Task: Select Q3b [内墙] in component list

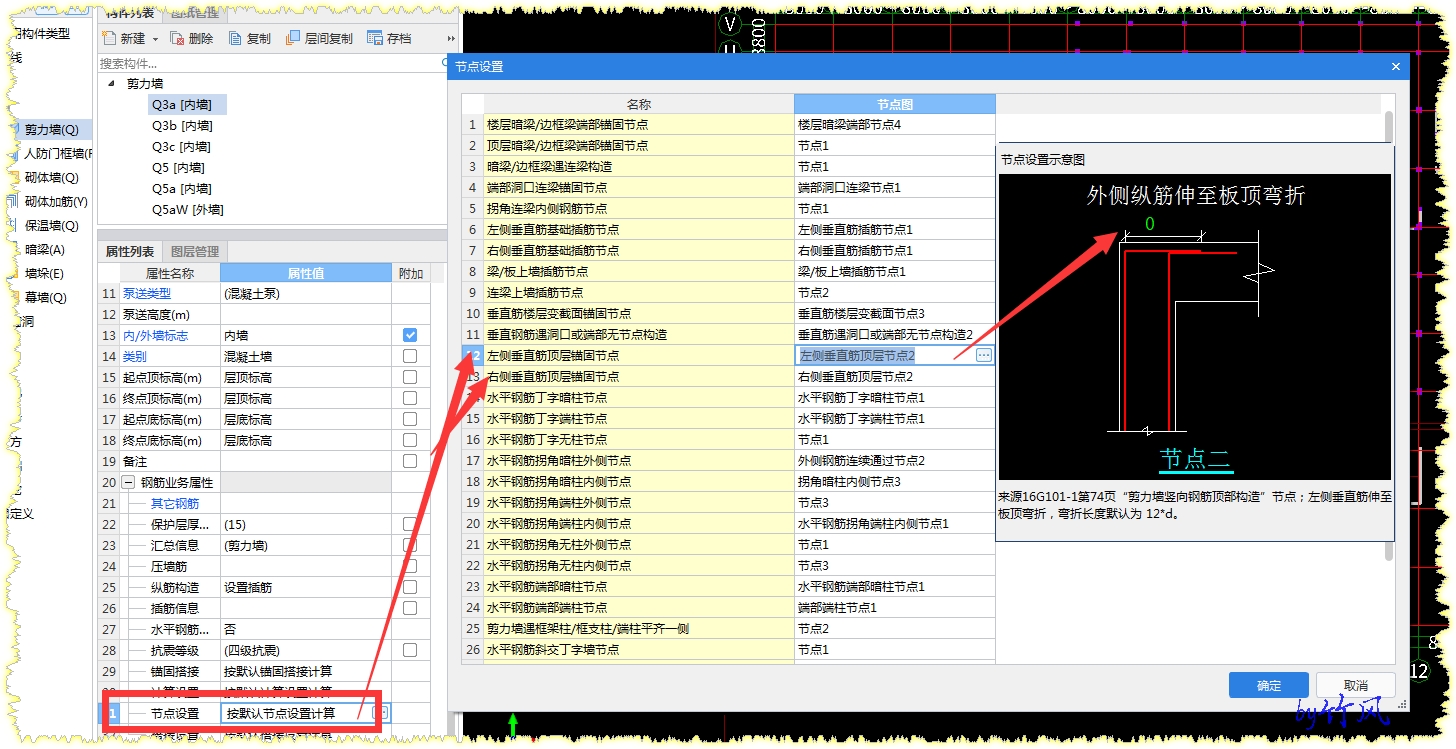Action: [182, 126]
